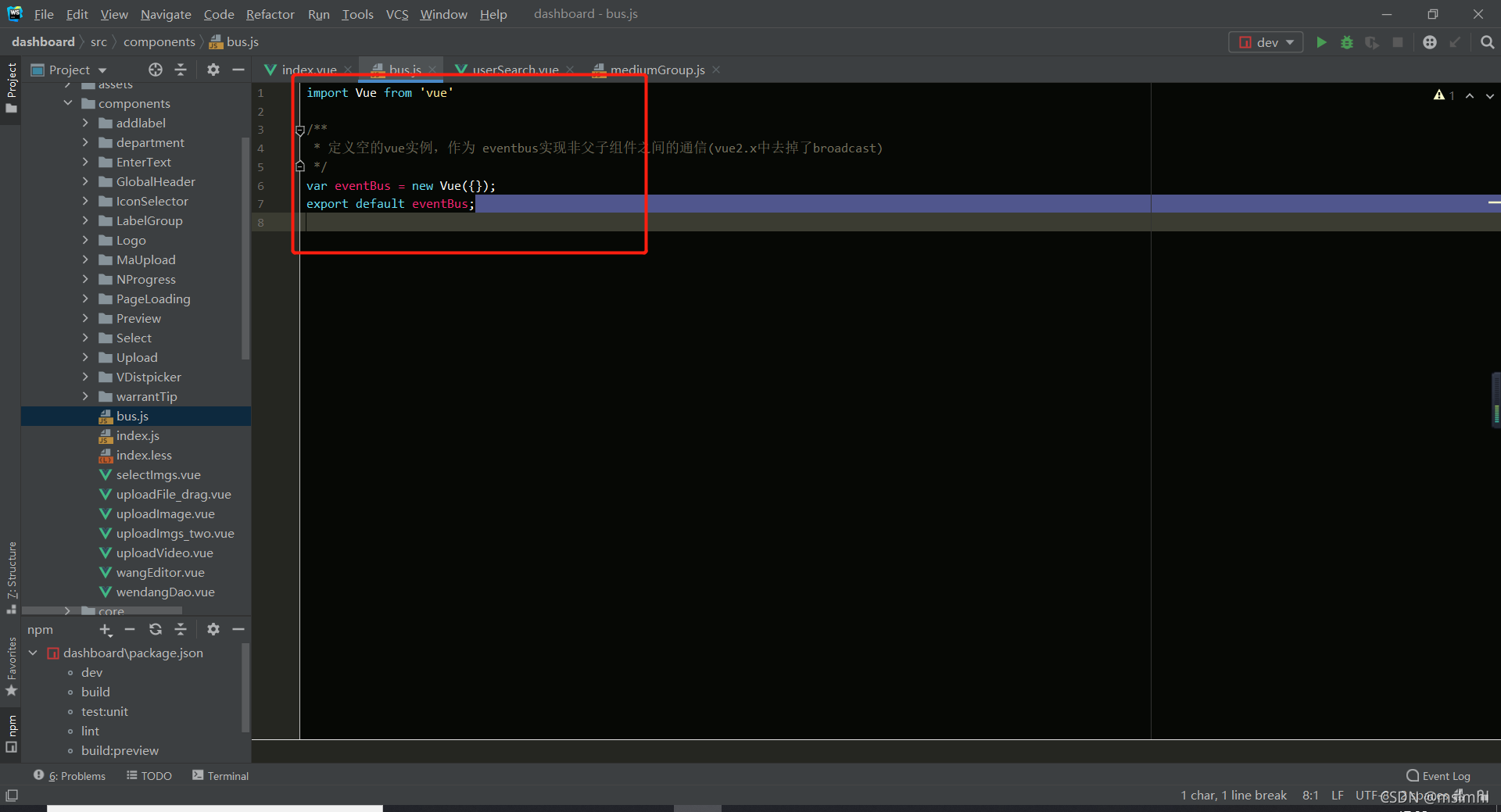This screenshot has width=1501, height=812.
Task: Open the Project side tool tab
Action: [12, 88]
